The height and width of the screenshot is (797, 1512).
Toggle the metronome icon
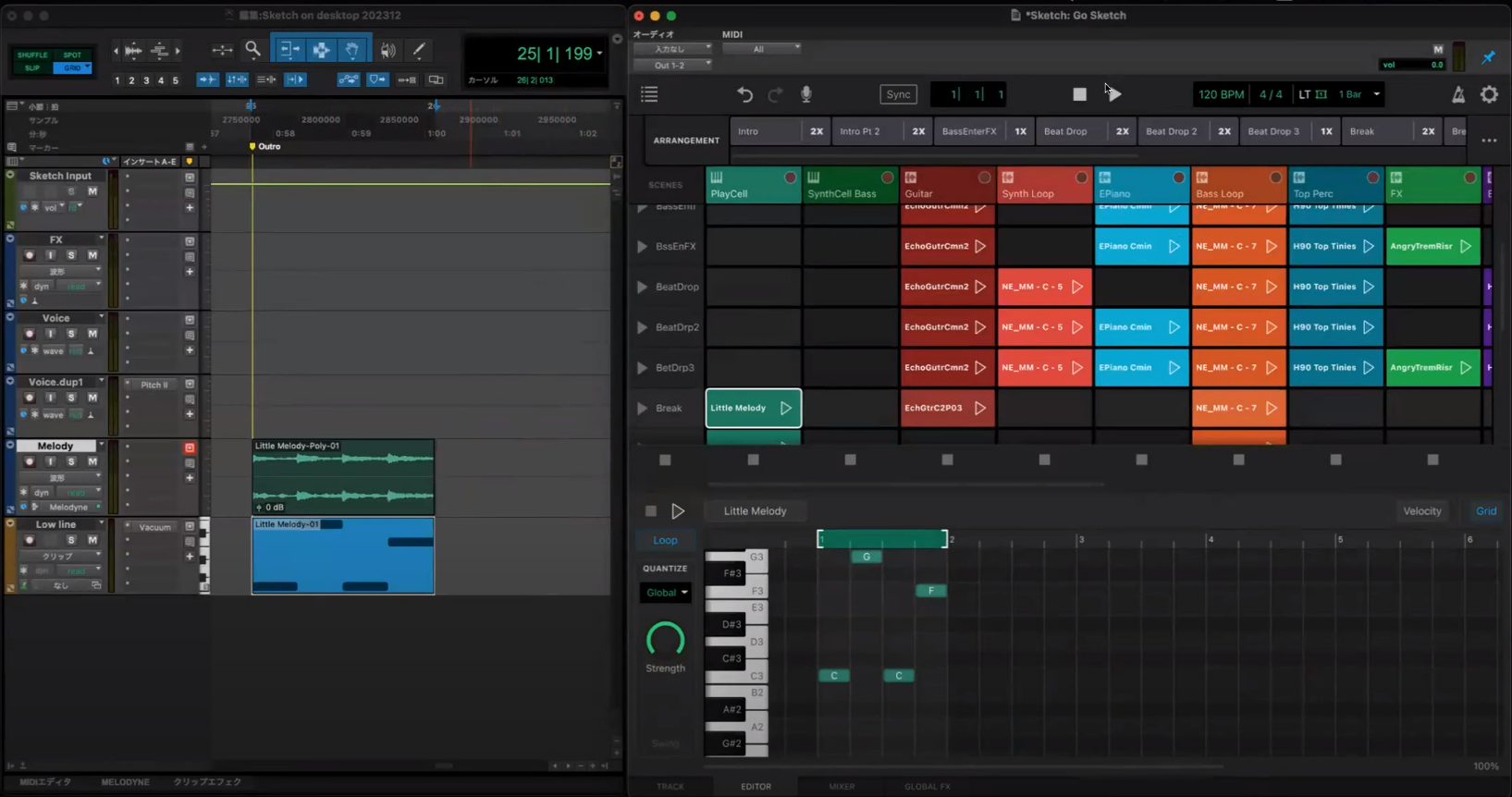(x=1457, y=94)
